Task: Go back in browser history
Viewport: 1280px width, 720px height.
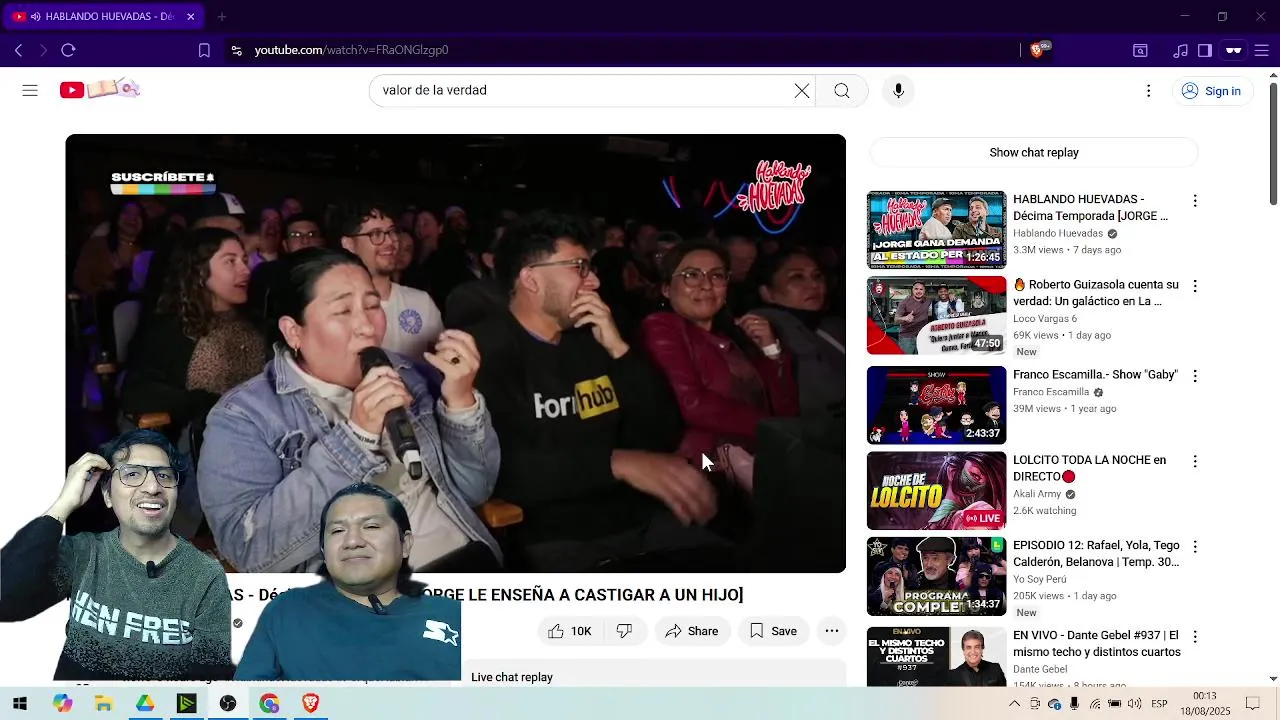Action: 18,50
